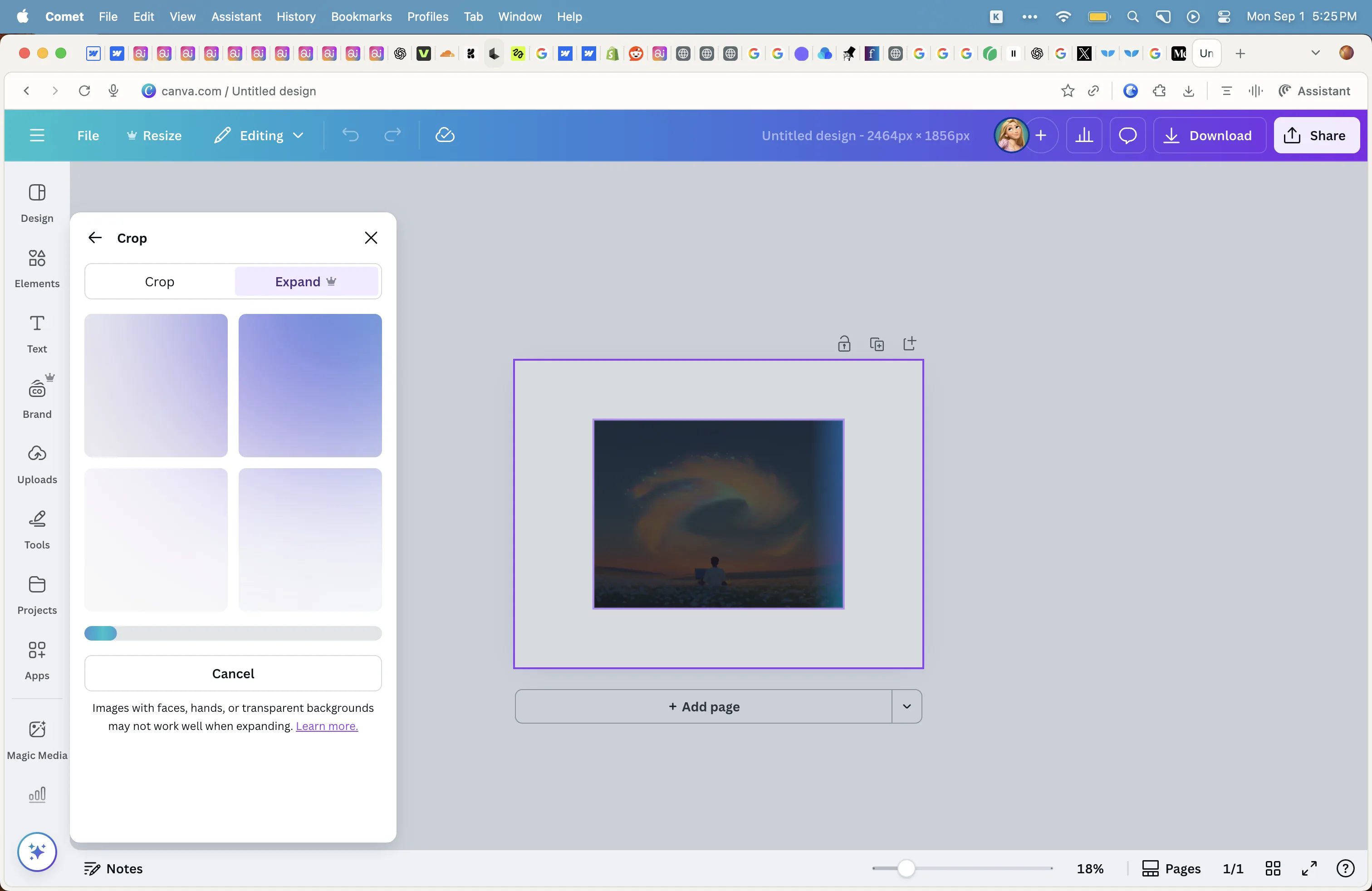
Task: Toggle the Pages thumbnail view
Action: (x=1171, y=868)
